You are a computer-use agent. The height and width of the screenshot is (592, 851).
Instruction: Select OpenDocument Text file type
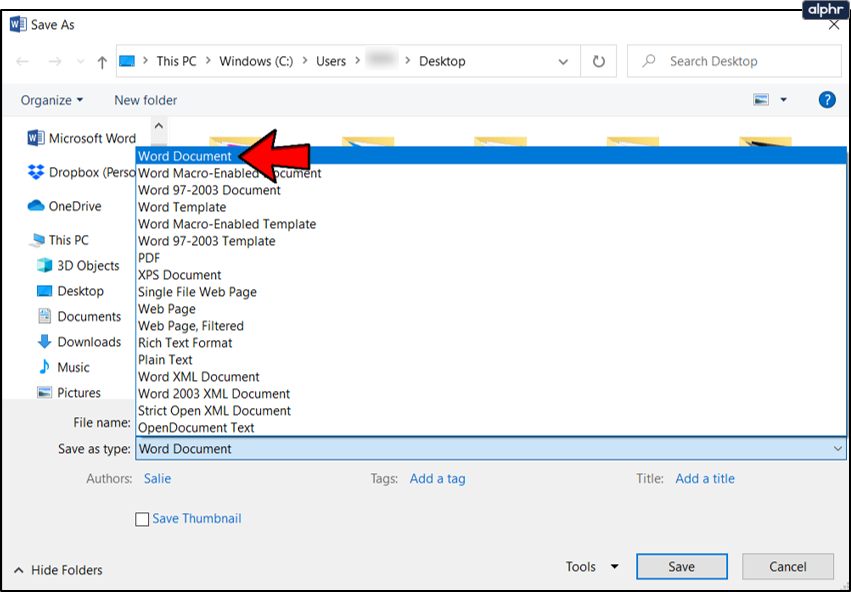(491, 428)
